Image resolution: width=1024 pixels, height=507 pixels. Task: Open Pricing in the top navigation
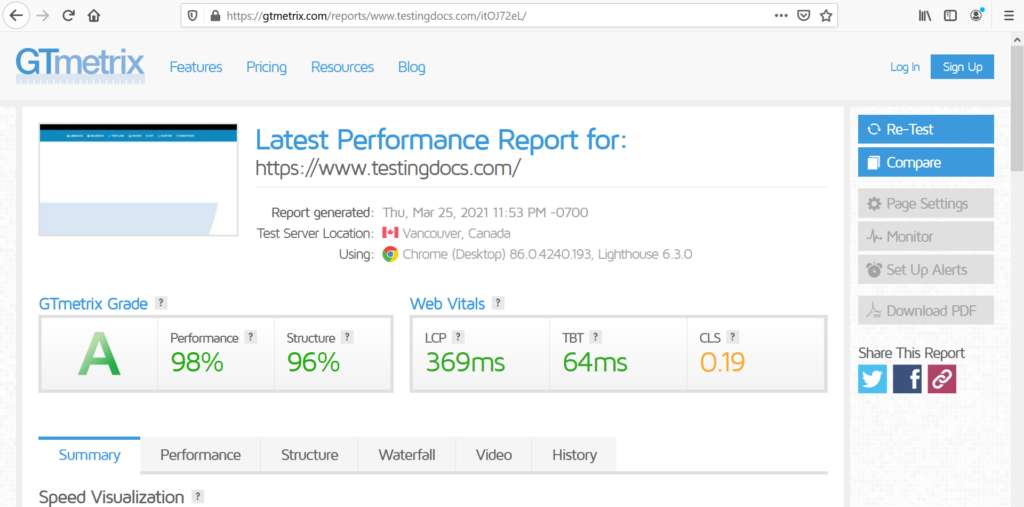[x=266, y=67]
